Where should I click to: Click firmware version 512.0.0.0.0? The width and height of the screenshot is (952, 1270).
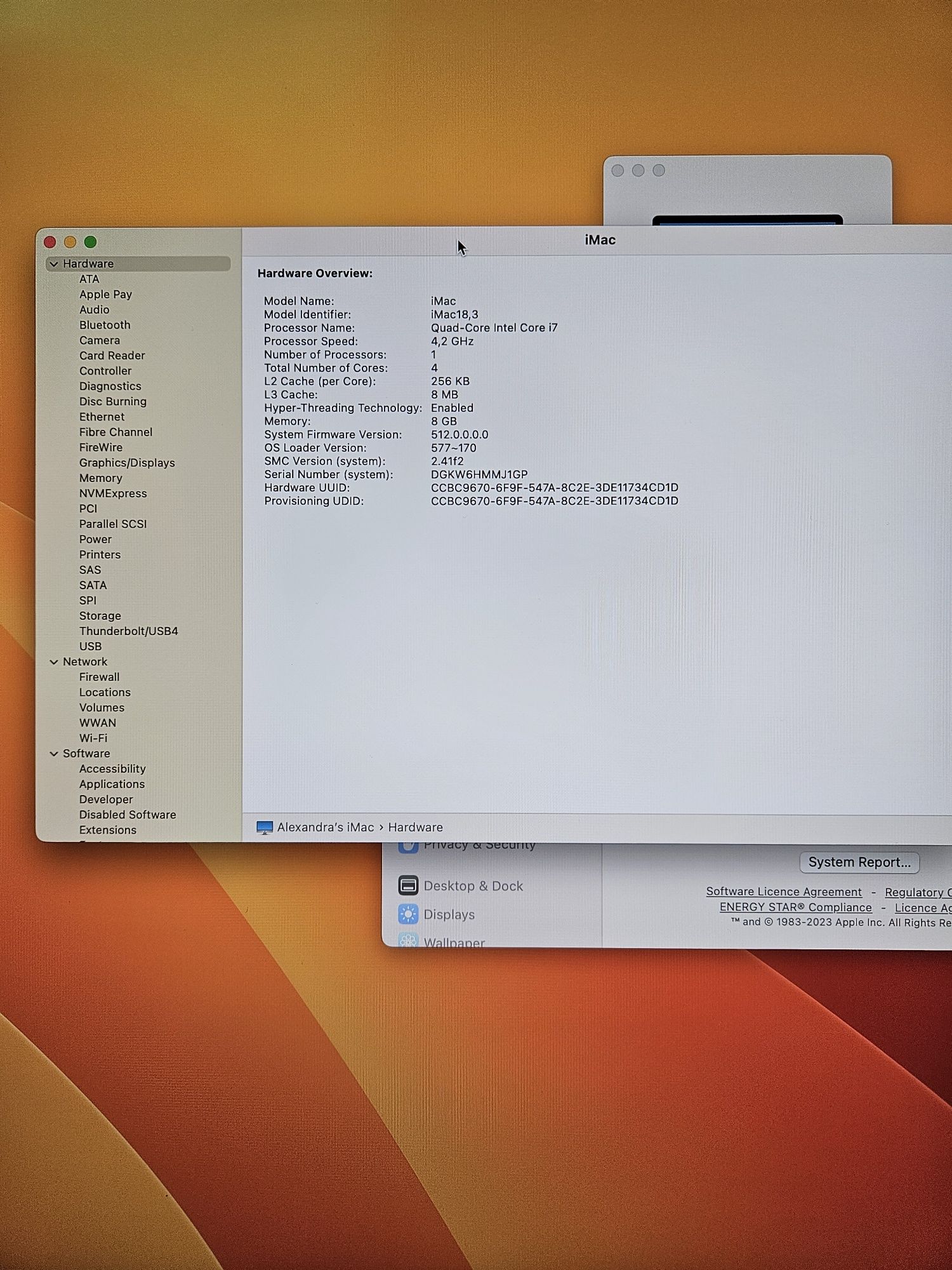point(459,434)
